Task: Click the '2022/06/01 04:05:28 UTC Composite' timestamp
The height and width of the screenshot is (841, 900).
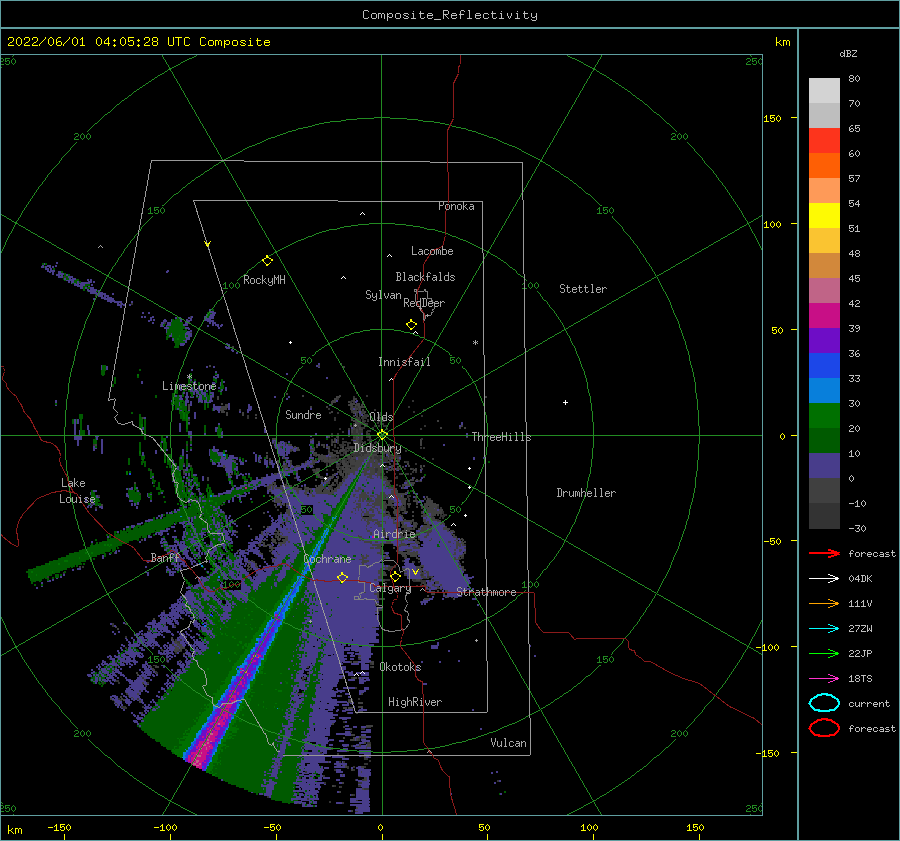Action: pos(138,42)
